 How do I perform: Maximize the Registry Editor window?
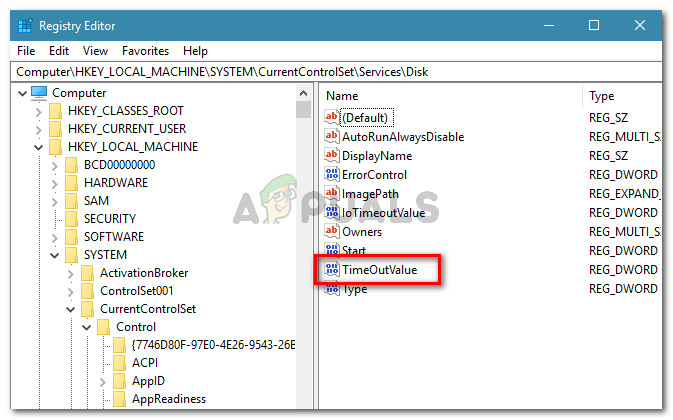click(594, 26)
